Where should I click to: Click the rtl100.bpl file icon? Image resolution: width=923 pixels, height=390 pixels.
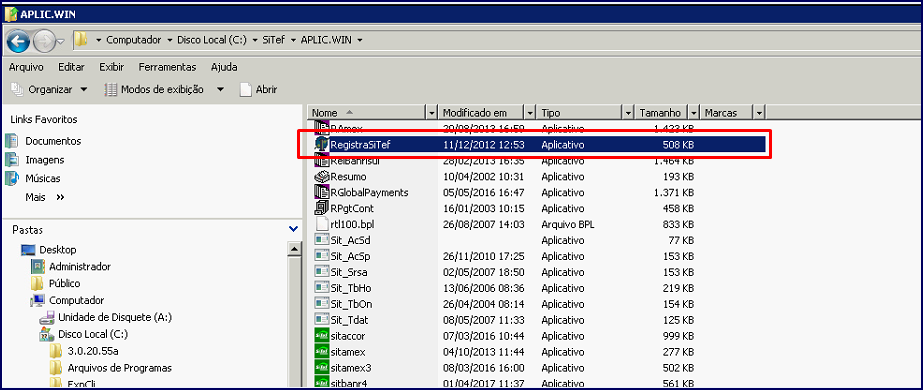[x=321, y=224]
